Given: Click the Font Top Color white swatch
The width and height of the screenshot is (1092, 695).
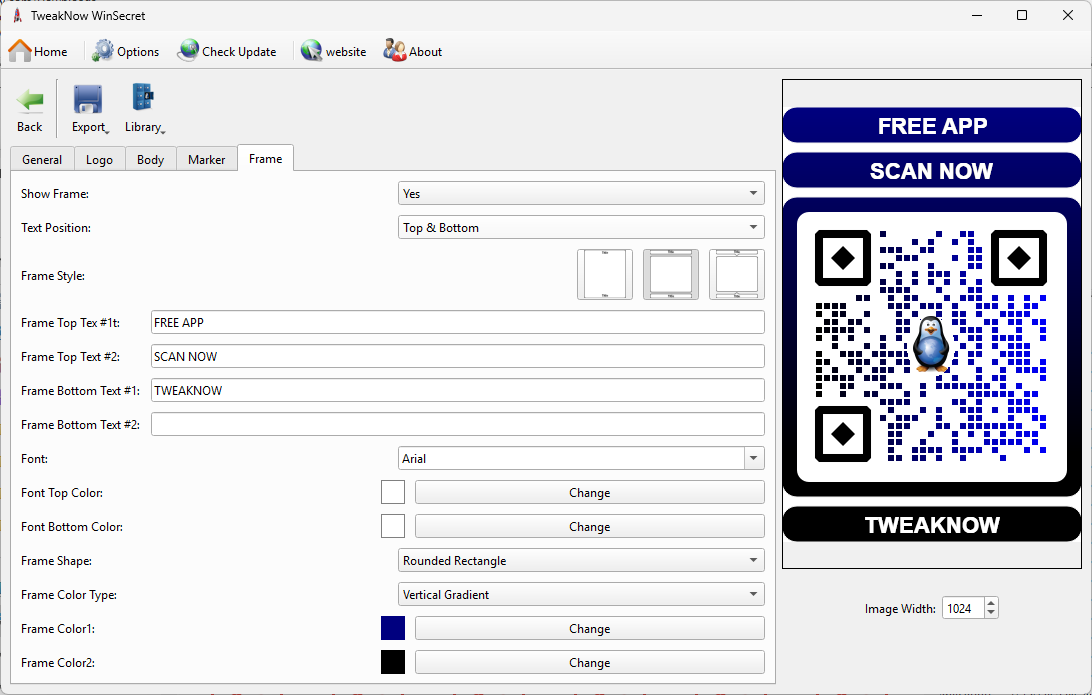Looking at the screenshot, I should [x=393, y=492].
